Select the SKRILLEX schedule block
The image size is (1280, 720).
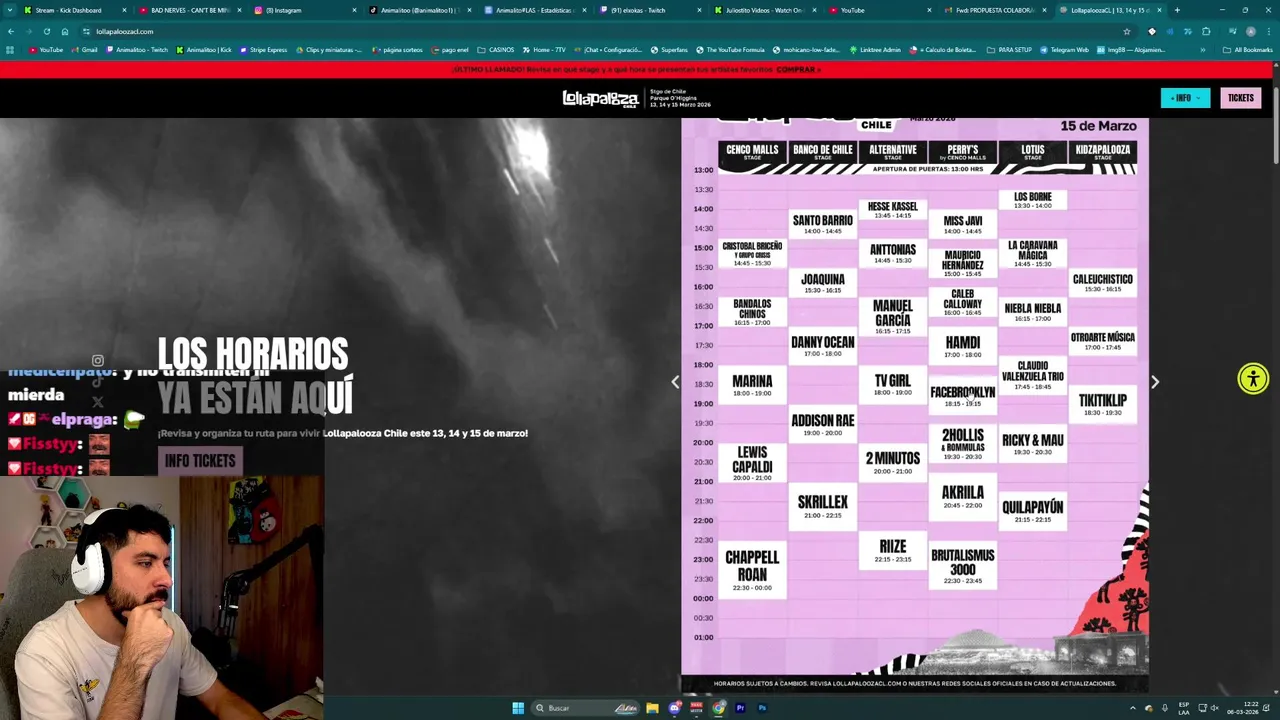822,506
